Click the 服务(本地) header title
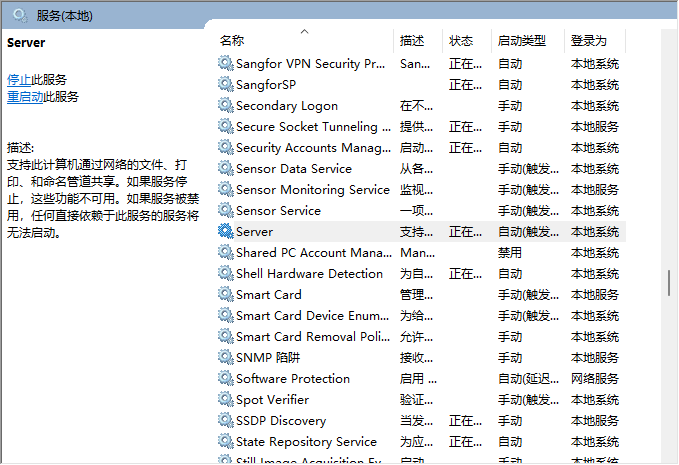Screen dimensions: 679x465 [x=65, y=16]
